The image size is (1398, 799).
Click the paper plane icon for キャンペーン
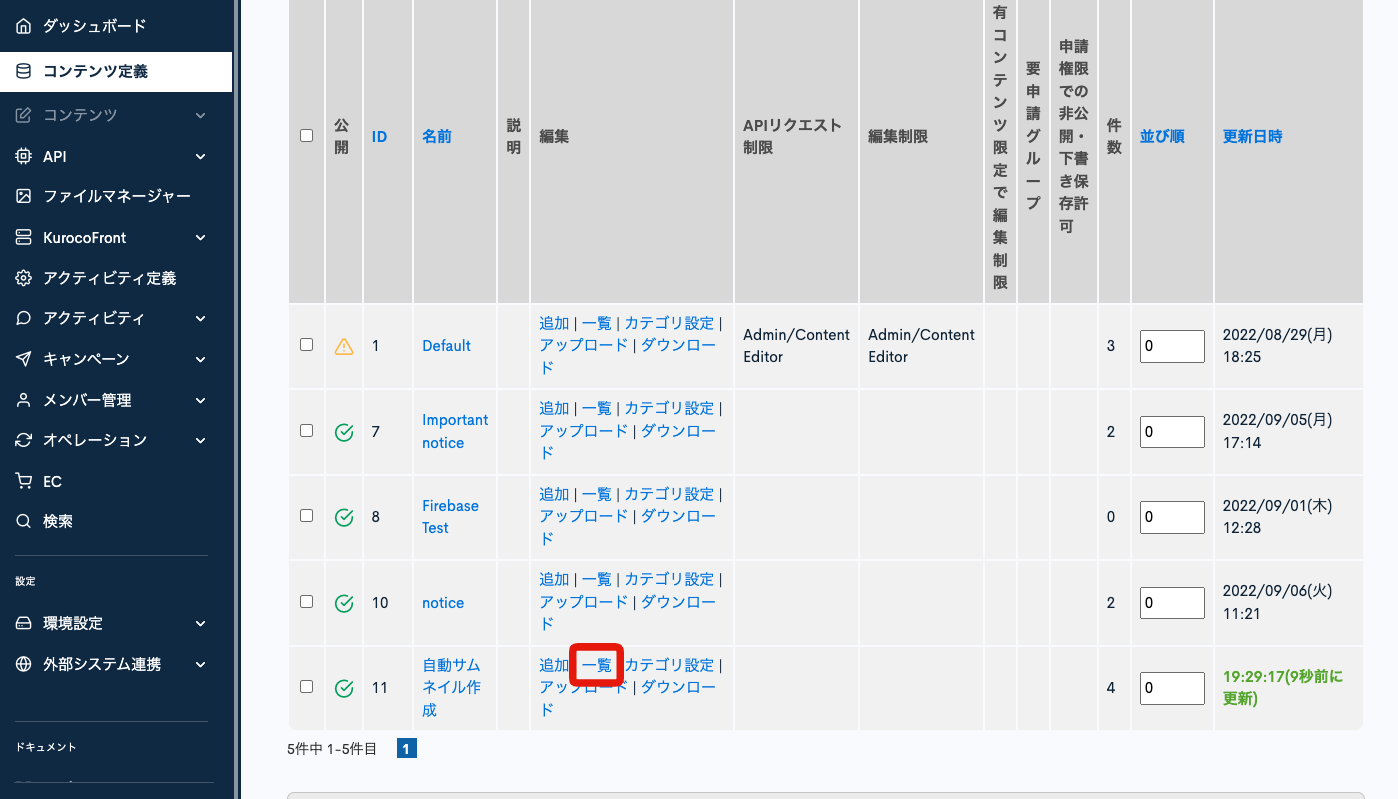click(24, 359)
